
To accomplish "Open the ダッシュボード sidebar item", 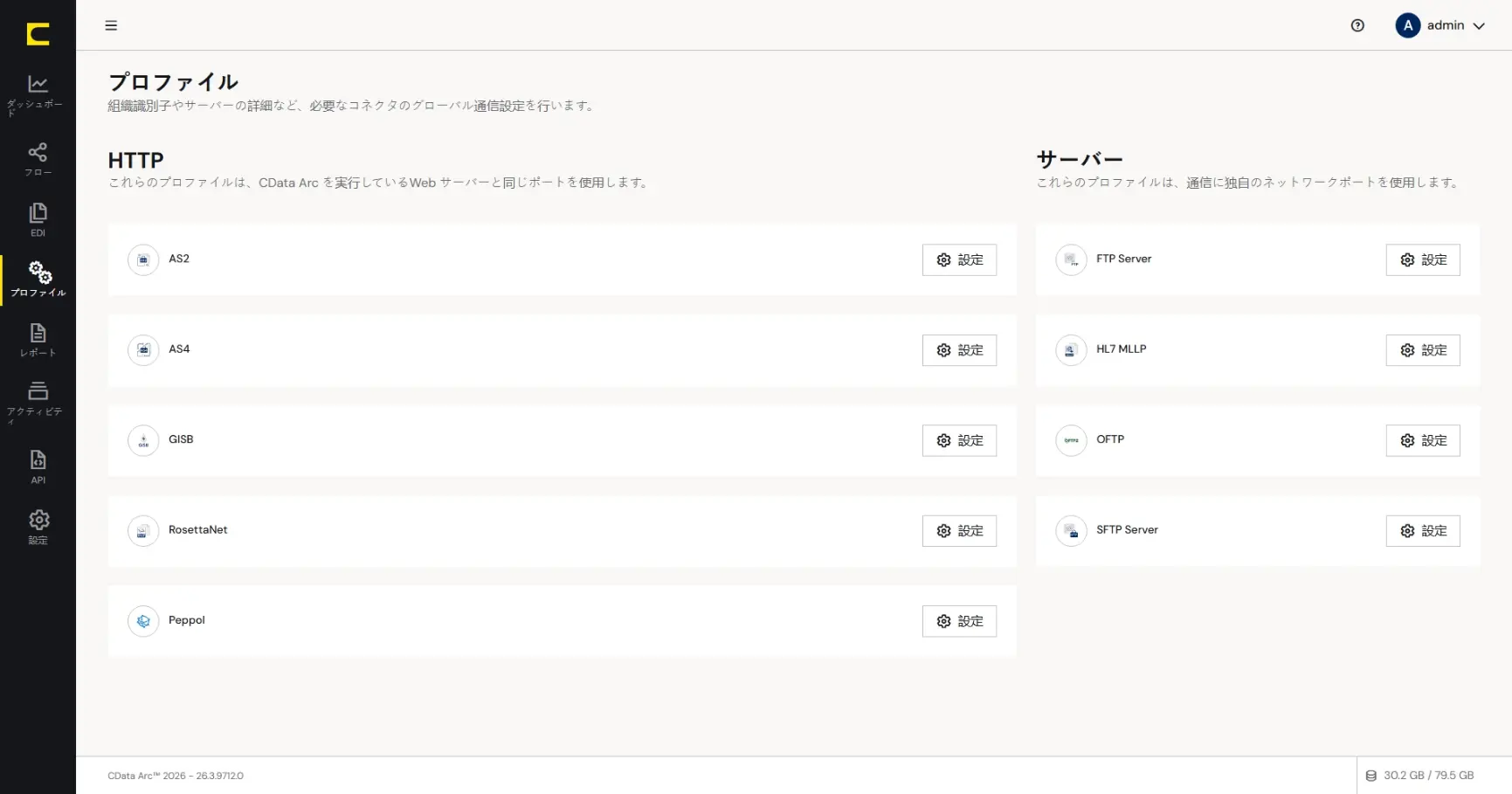I will [x=38, y=95].
